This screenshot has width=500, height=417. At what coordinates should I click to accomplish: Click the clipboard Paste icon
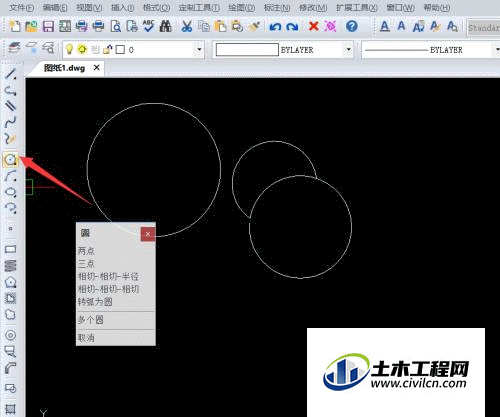click(220, 26)
